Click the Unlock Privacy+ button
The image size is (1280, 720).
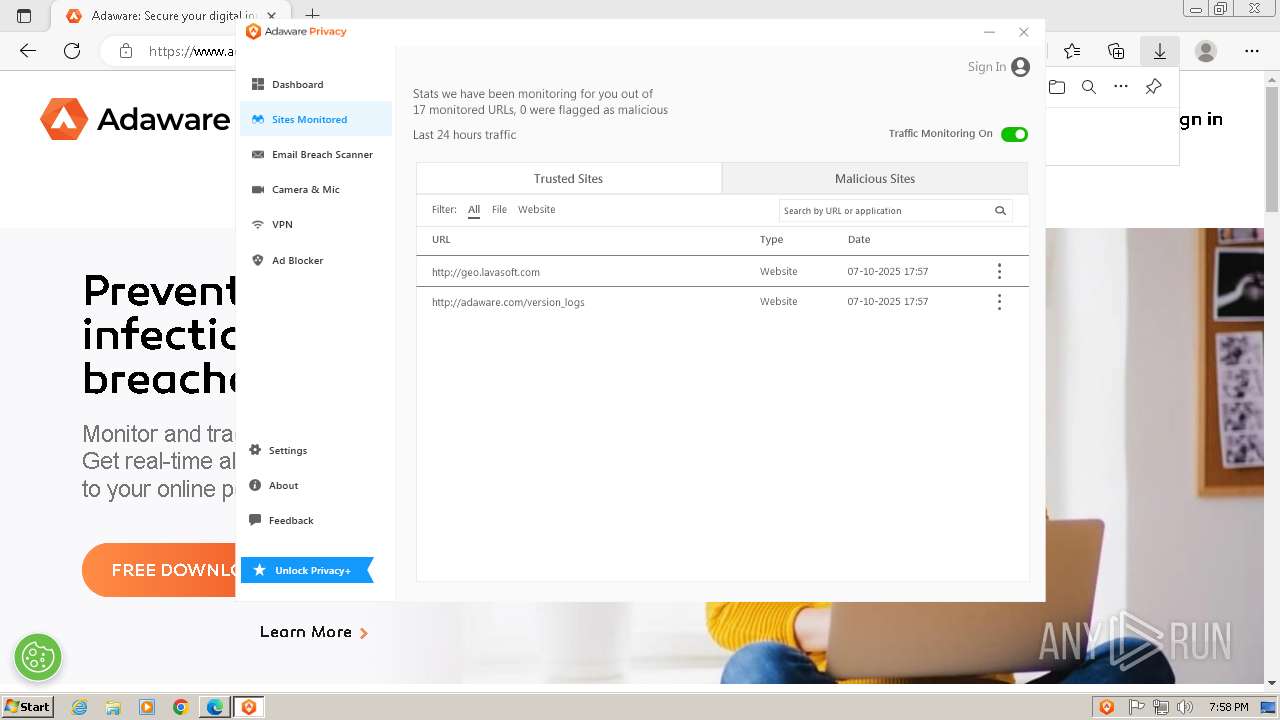tap(307, 570)
